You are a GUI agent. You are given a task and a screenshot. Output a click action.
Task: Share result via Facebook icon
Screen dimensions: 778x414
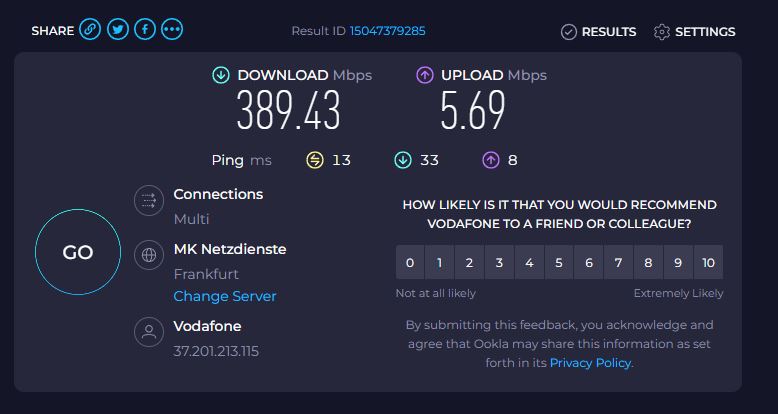coord(145,30)
